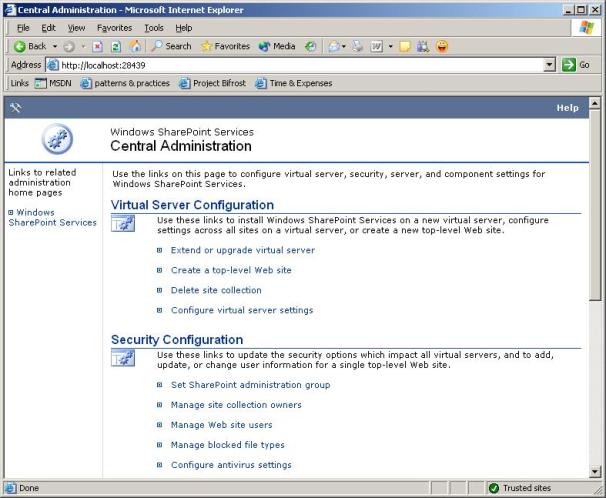The image size is (606, 498).
Task: Click Manage blocked file types
Action: pos(228,445)
